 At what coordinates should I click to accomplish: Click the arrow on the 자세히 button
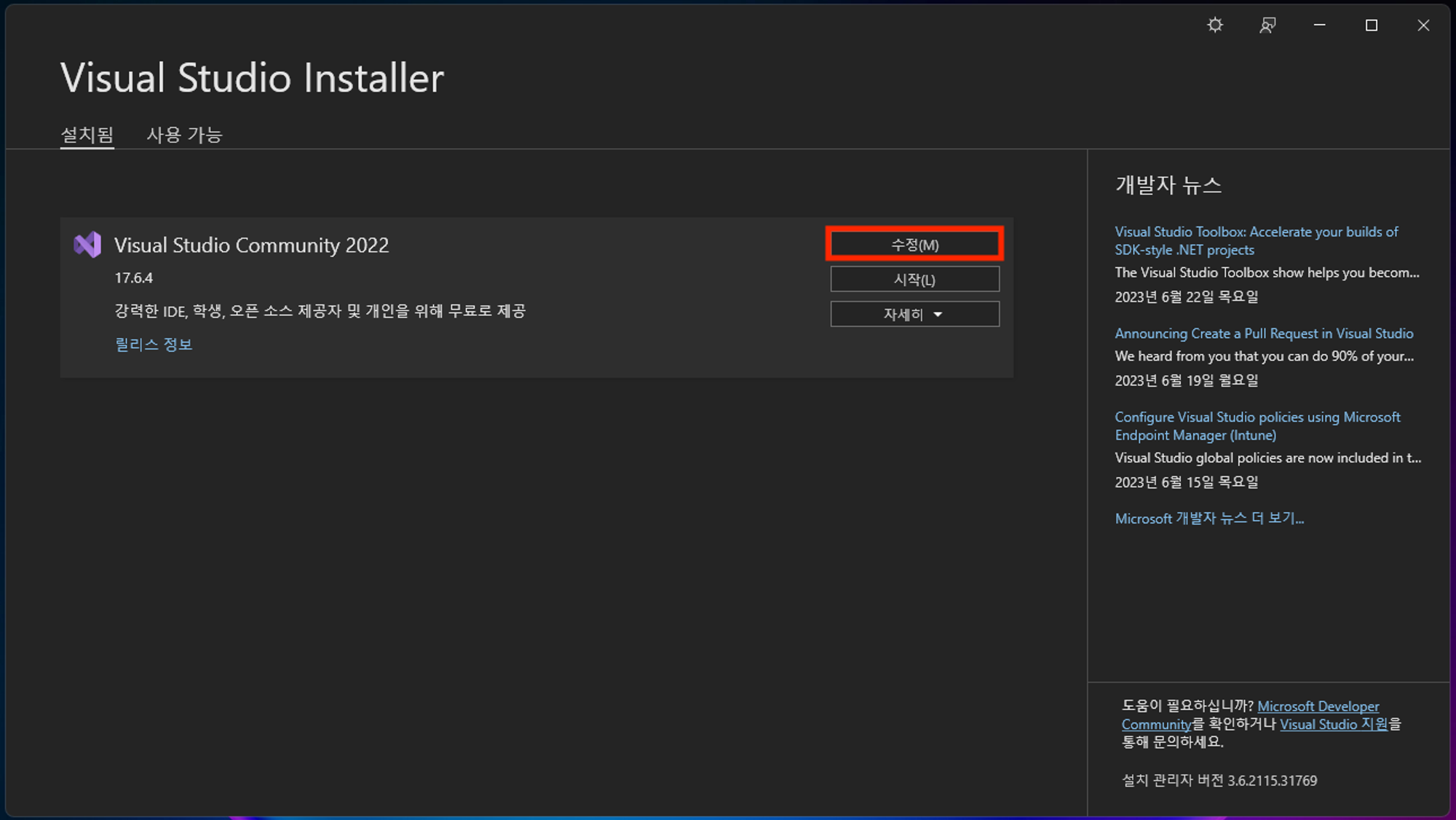[938, 314]
